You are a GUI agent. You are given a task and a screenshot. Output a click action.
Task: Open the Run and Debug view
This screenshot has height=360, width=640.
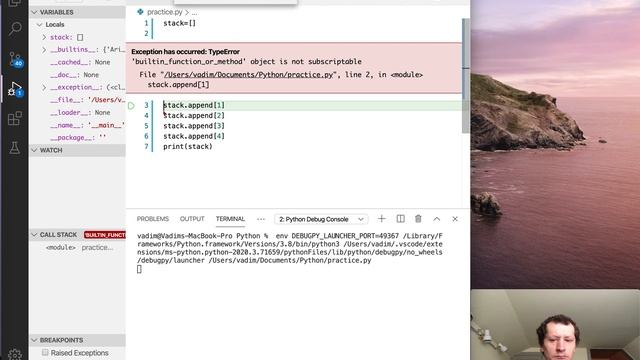[x=15, y=89]
